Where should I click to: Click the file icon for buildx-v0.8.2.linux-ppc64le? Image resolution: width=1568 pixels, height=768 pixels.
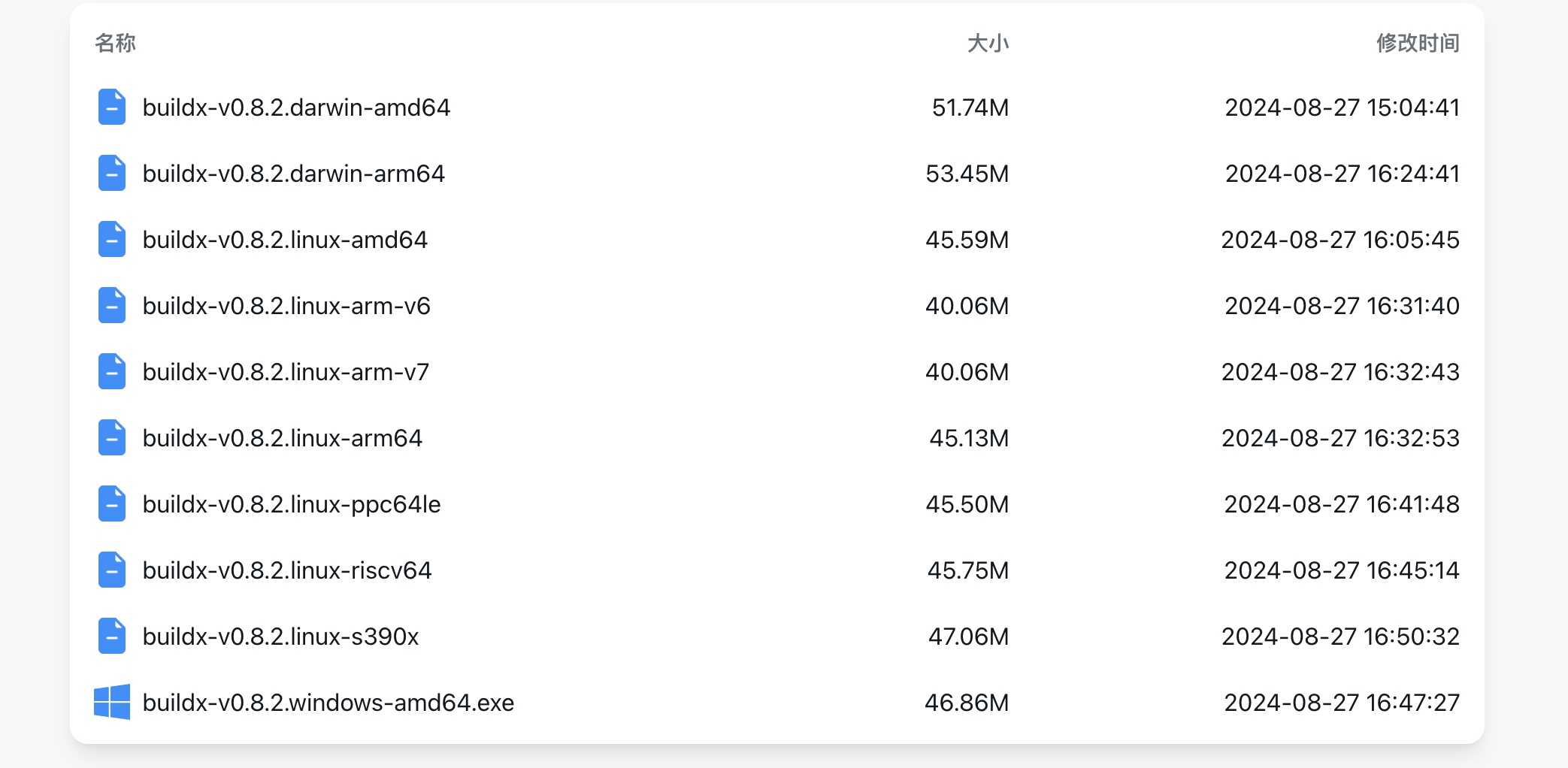pos(111,504)
